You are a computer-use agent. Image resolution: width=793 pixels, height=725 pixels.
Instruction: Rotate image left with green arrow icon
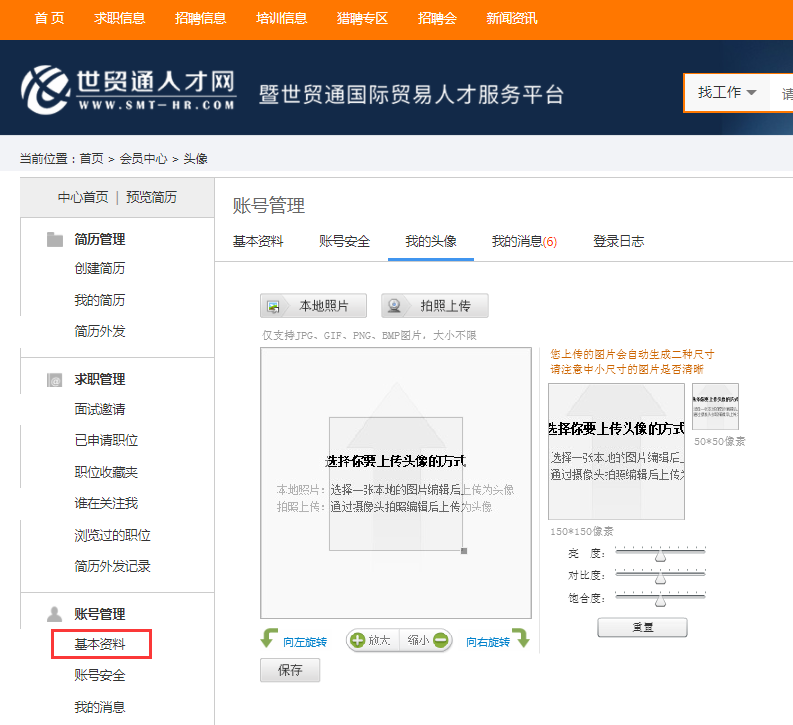coord(269,641)
